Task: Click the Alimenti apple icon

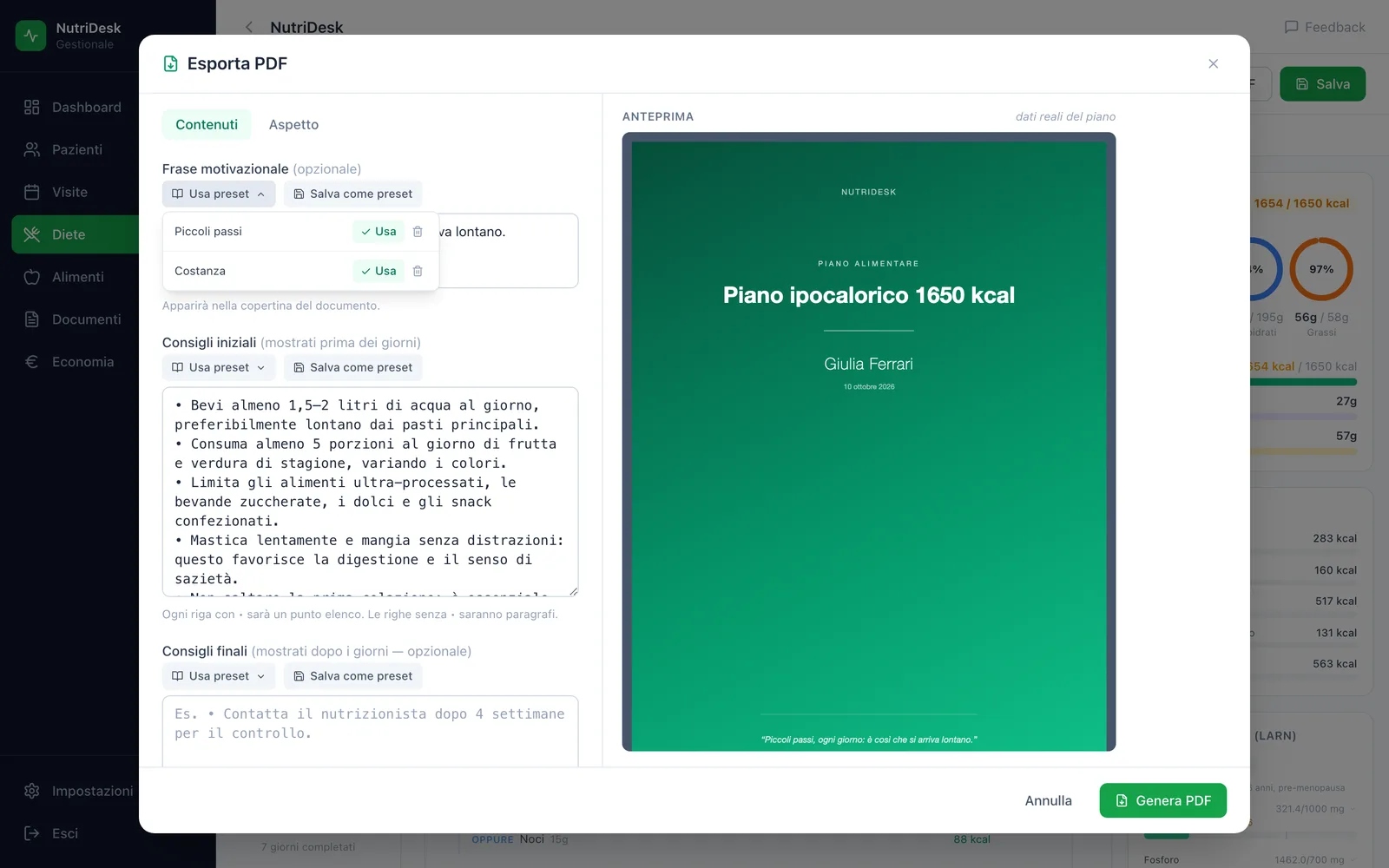Action: tap(32, 277)
